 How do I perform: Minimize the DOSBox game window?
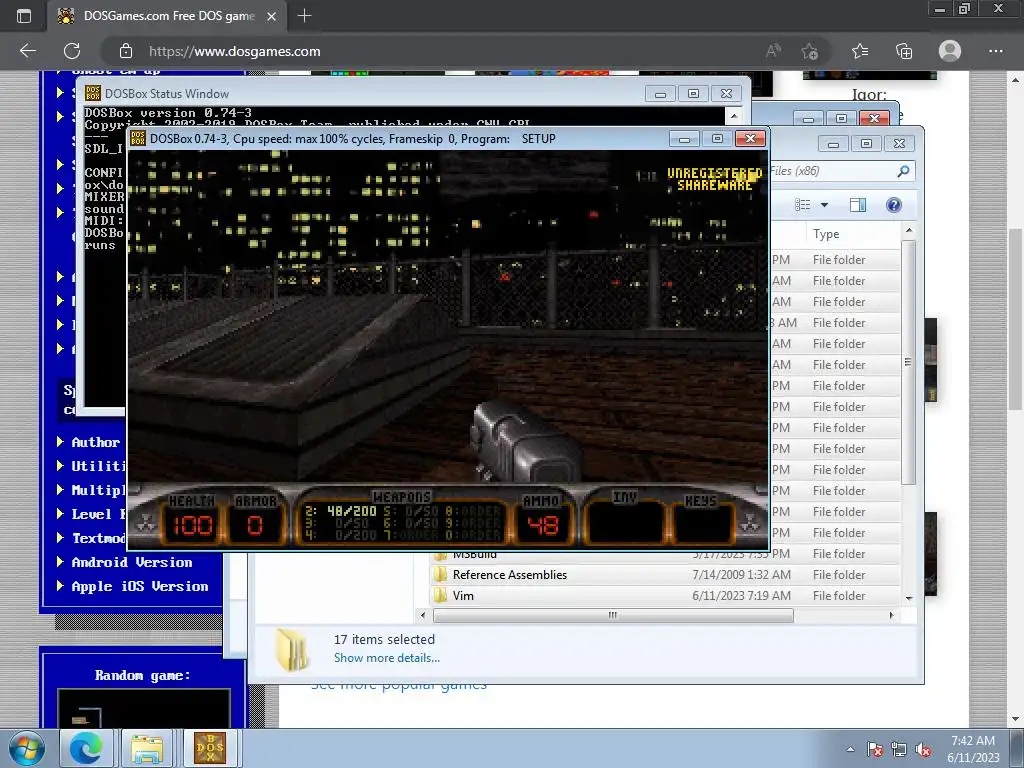(x=684, y=138)
